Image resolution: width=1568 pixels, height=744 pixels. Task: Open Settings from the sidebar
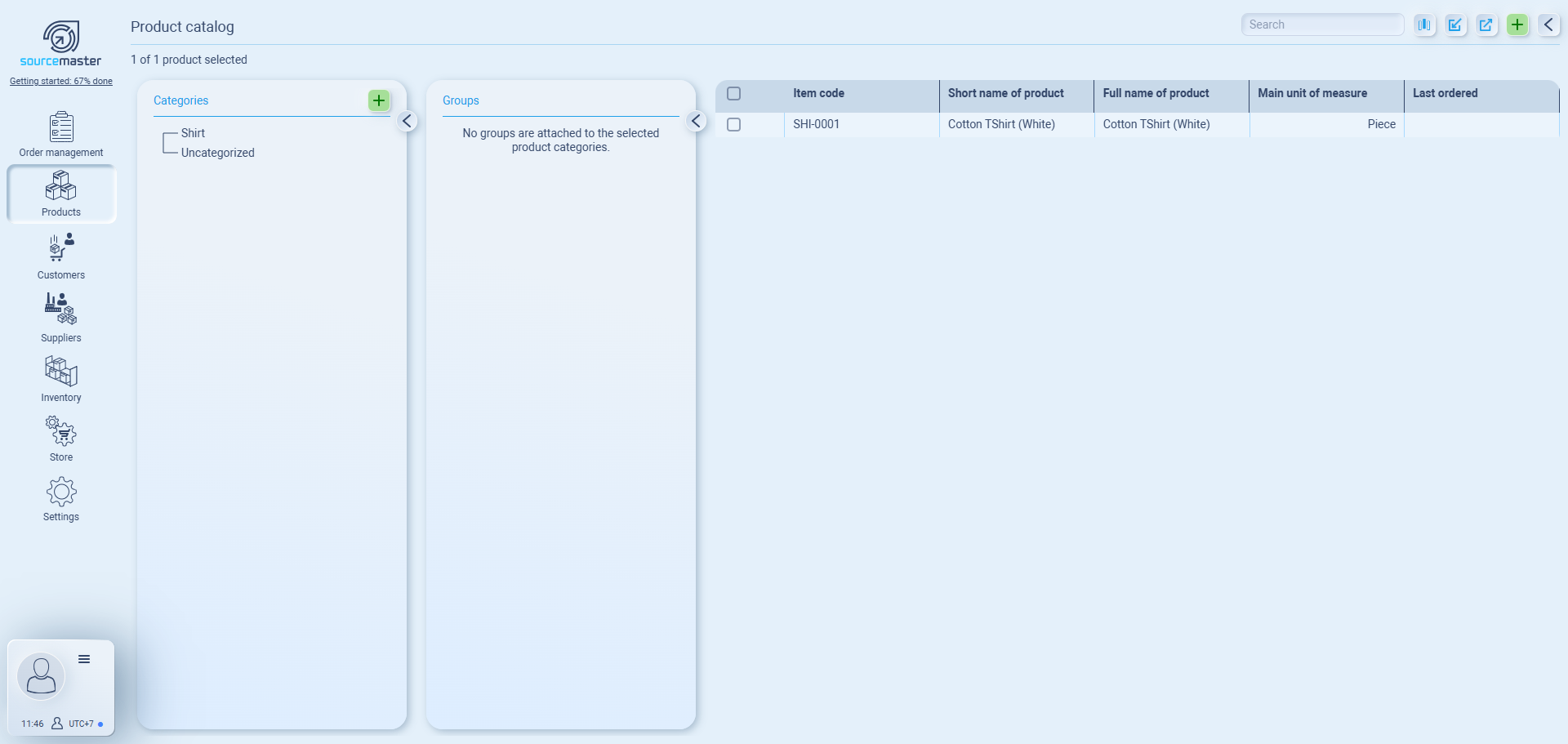[61, 499]
